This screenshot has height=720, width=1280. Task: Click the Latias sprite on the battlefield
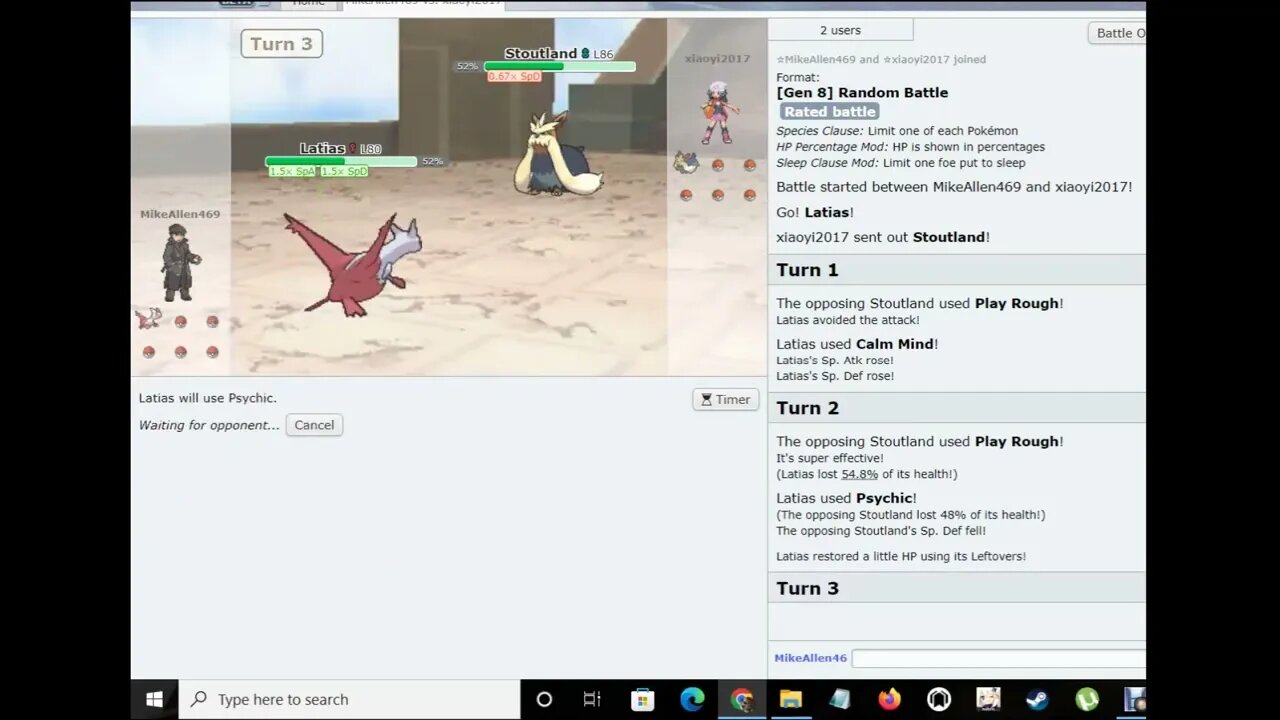[352, 263]
